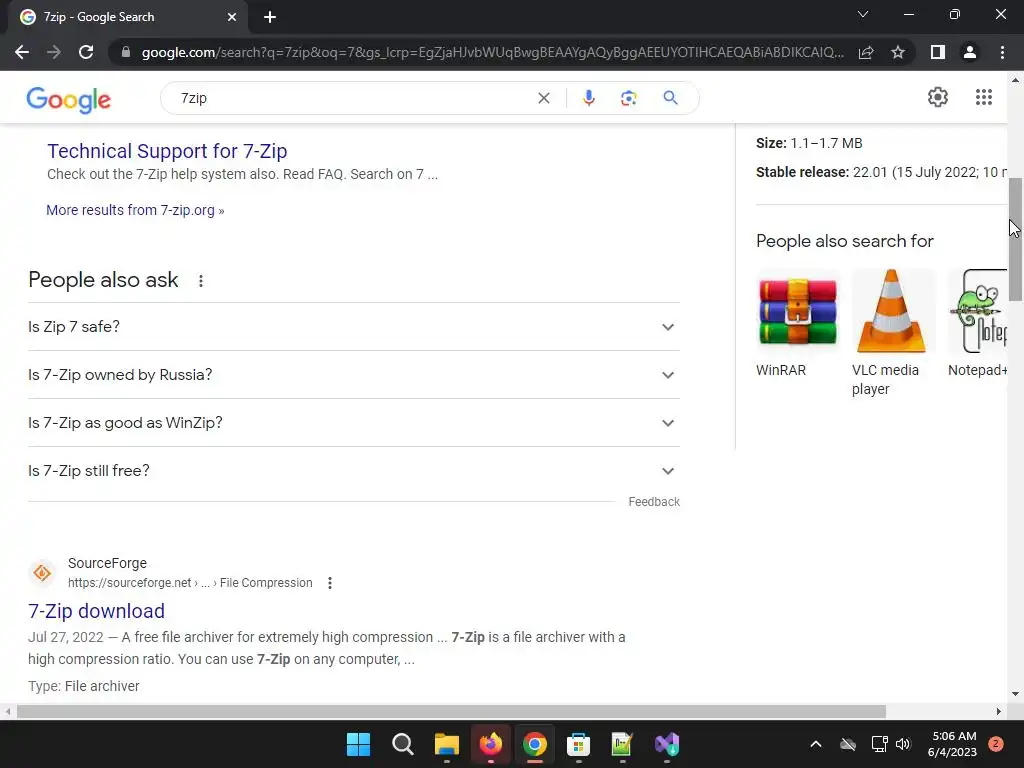1024x768 pixels.
Task: Bookmark this tab with the star
Action: click(x=898, y=52)
